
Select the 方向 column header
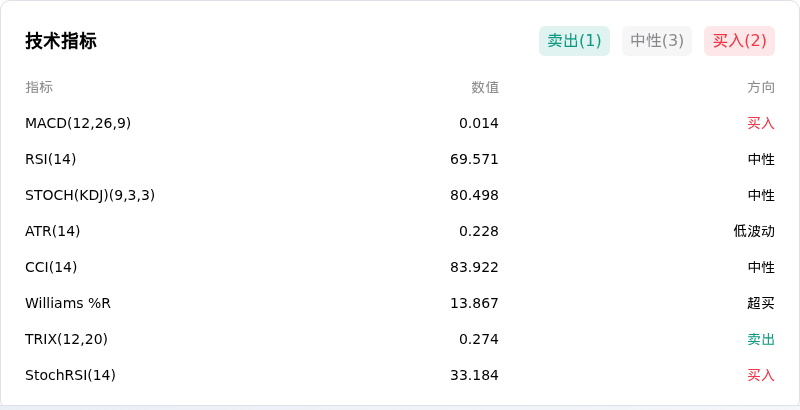[x=761, y=87]
